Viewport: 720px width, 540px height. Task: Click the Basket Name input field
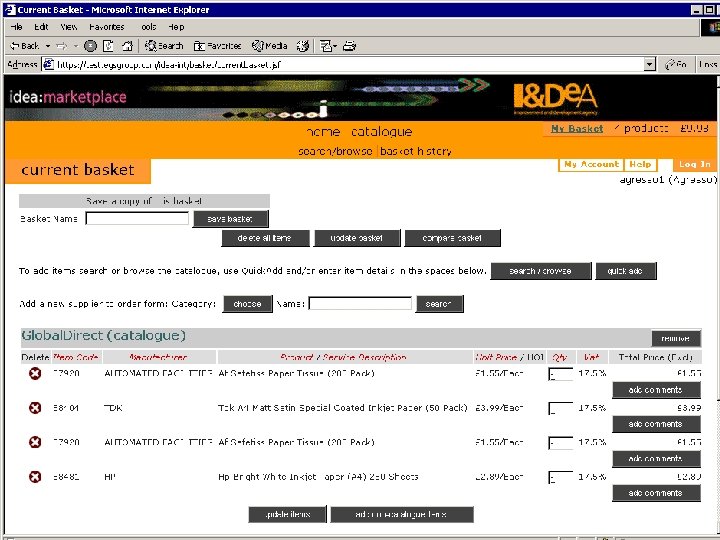(x=137, y=219)
